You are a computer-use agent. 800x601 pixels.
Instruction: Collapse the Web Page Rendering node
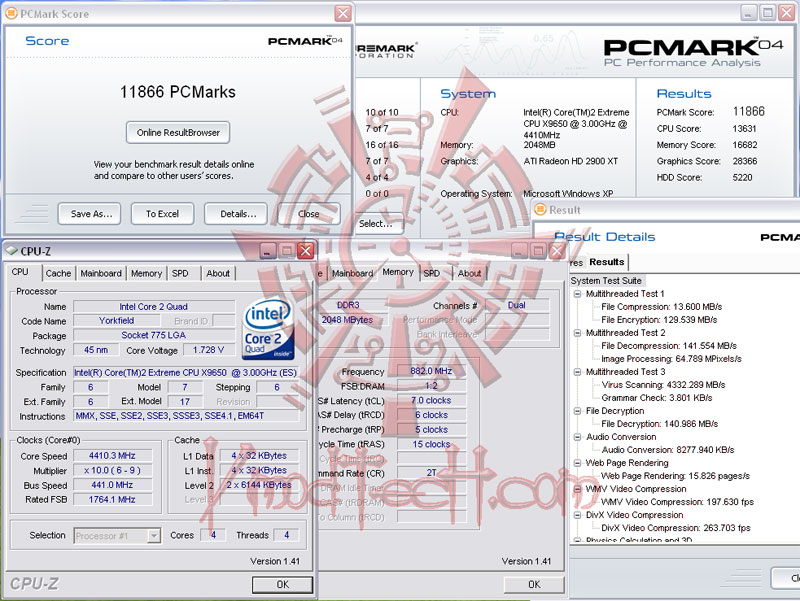pyautogui.click(x=578, y=463)
